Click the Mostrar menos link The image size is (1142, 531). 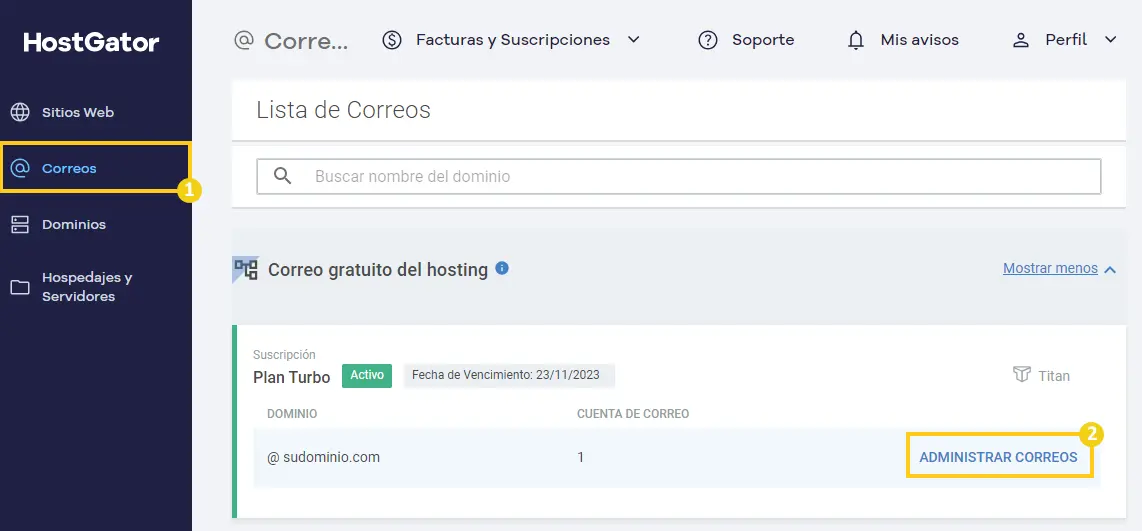click(x=1050, y=268)
